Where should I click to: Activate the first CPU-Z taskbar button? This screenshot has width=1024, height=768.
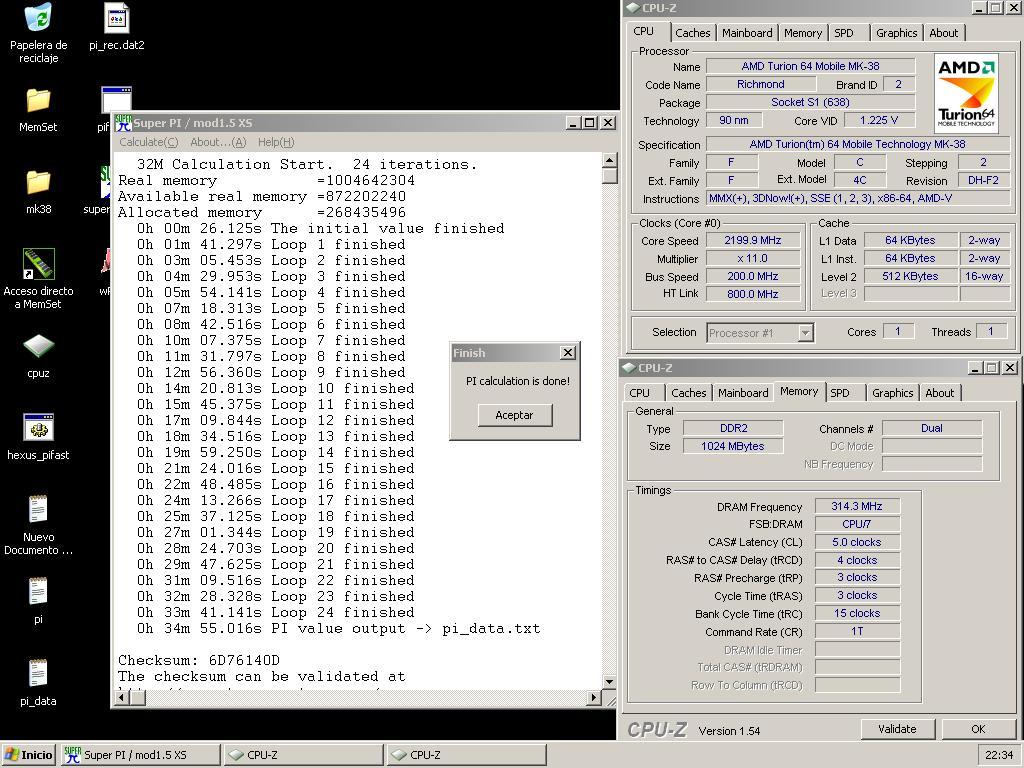coord(304,755)
